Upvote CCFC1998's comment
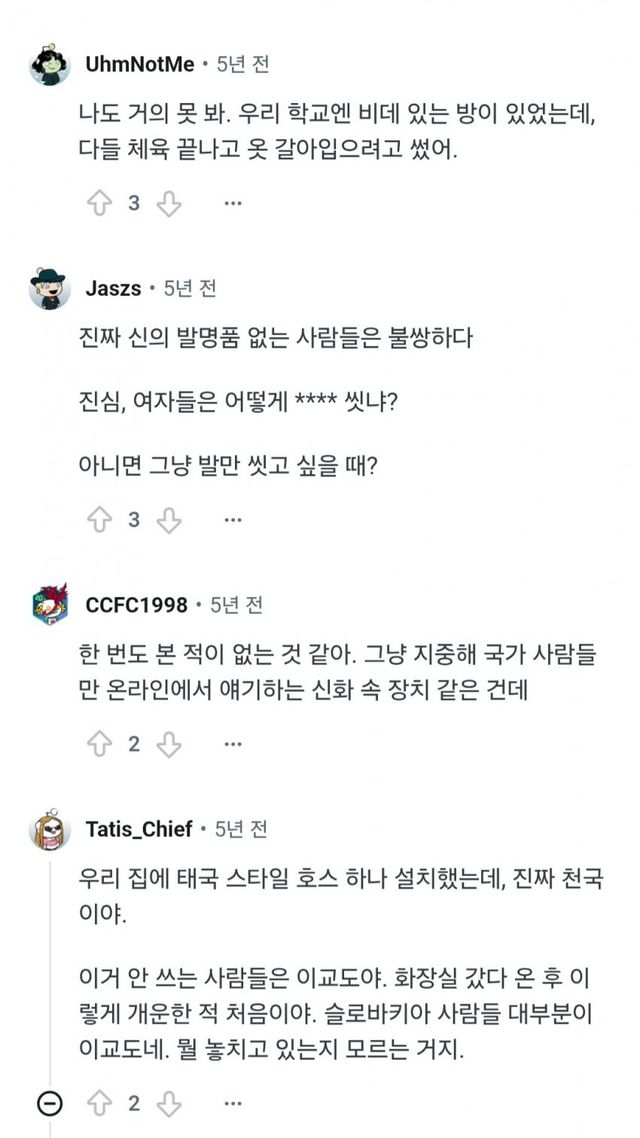The height and width of the screenshot is (1138, 640). point(99,744)
